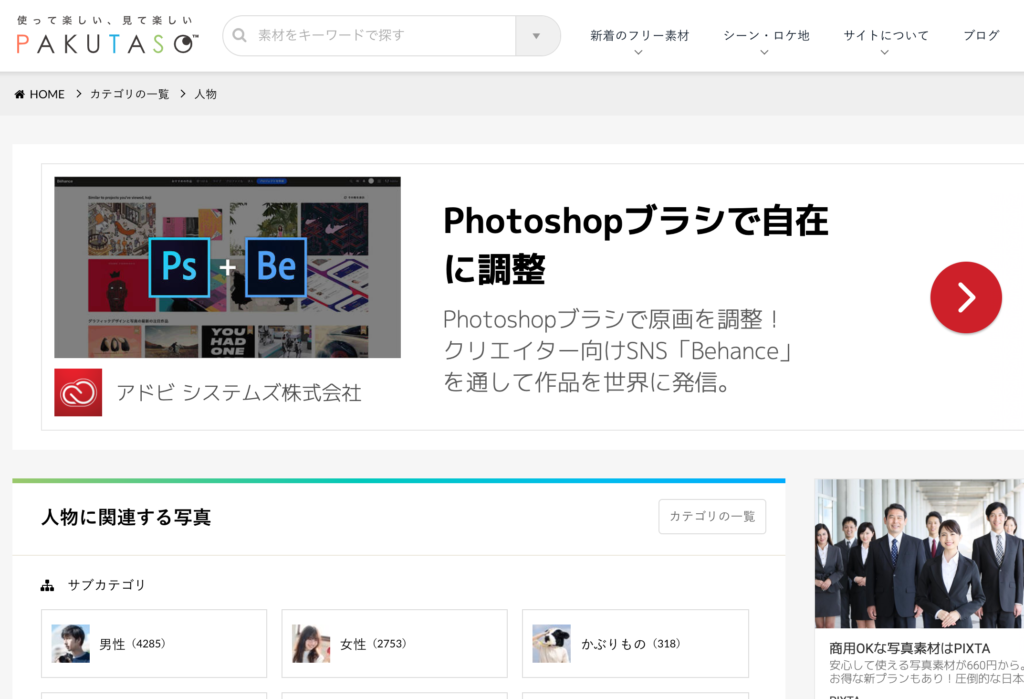The image size is (1024, 699).
Task: Select 人物 in the breadcrumb
Action: coord(205,94)
